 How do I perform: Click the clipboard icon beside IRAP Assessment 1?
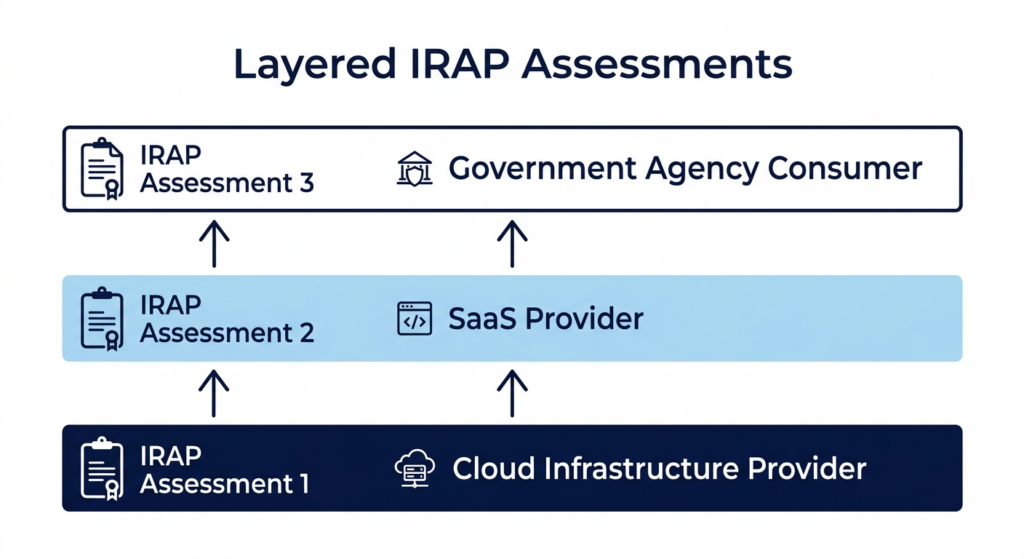tap(102, 469)
